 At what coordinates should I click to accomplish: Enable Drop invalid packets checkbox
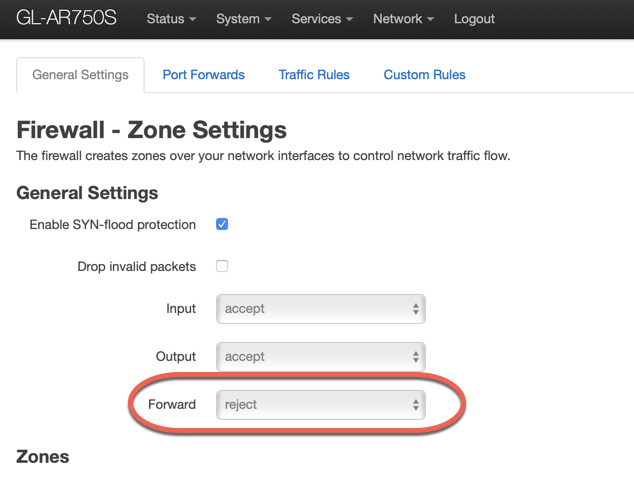(x=222, y=266)
